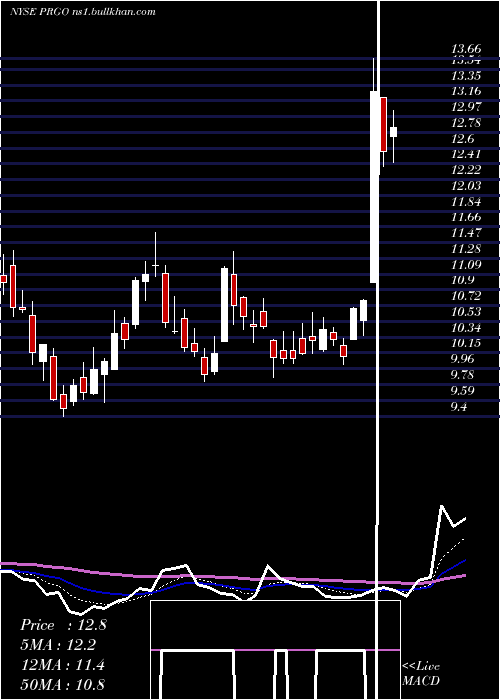Screen dimensions: 500x700
Task: Click the 12.78 price axis label
Action: pyautogui.click(x=466, y=123)
